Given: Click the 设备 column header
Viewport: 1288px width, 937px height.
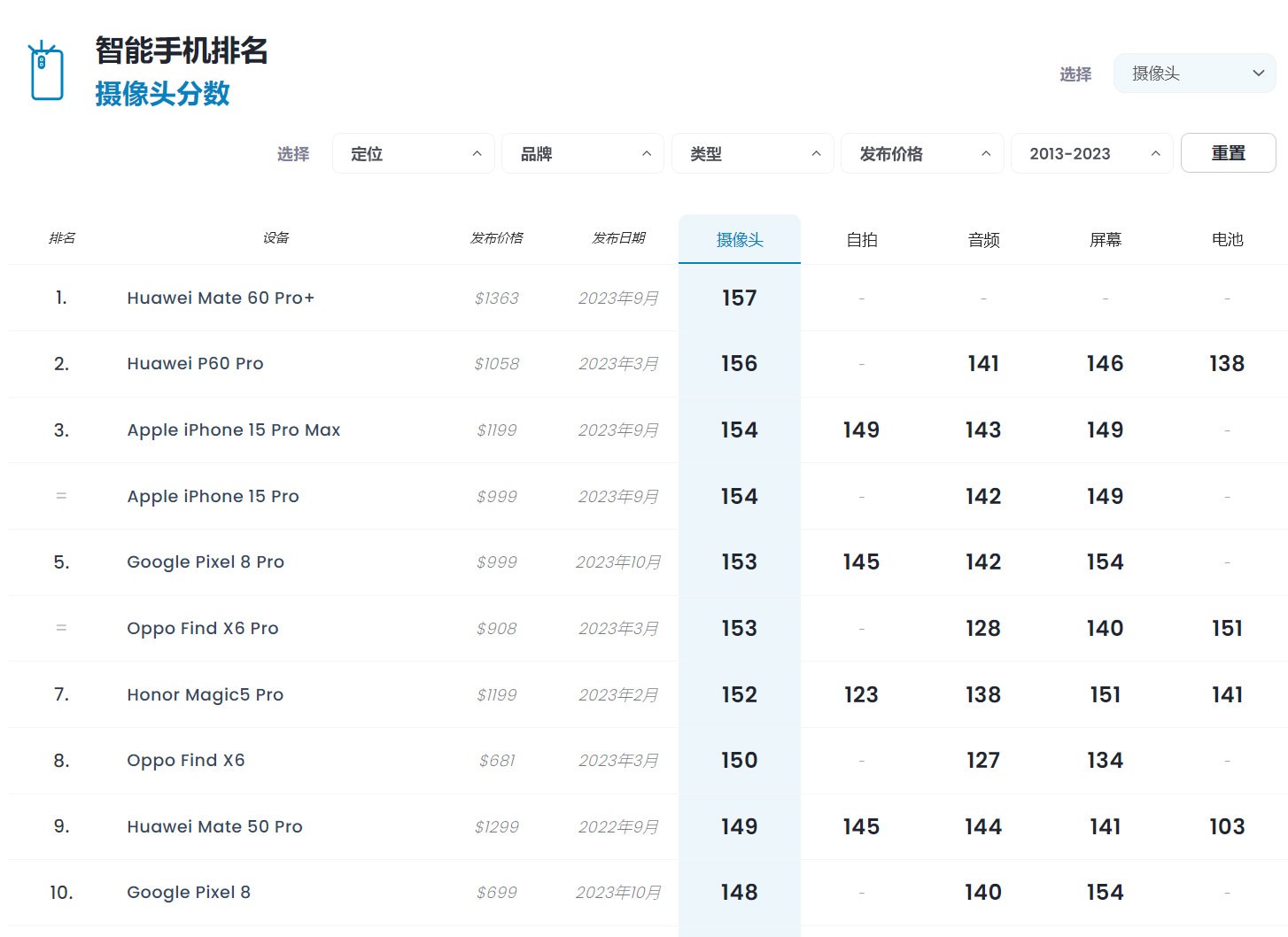Looking at the screenshot, I should (275, 238).
